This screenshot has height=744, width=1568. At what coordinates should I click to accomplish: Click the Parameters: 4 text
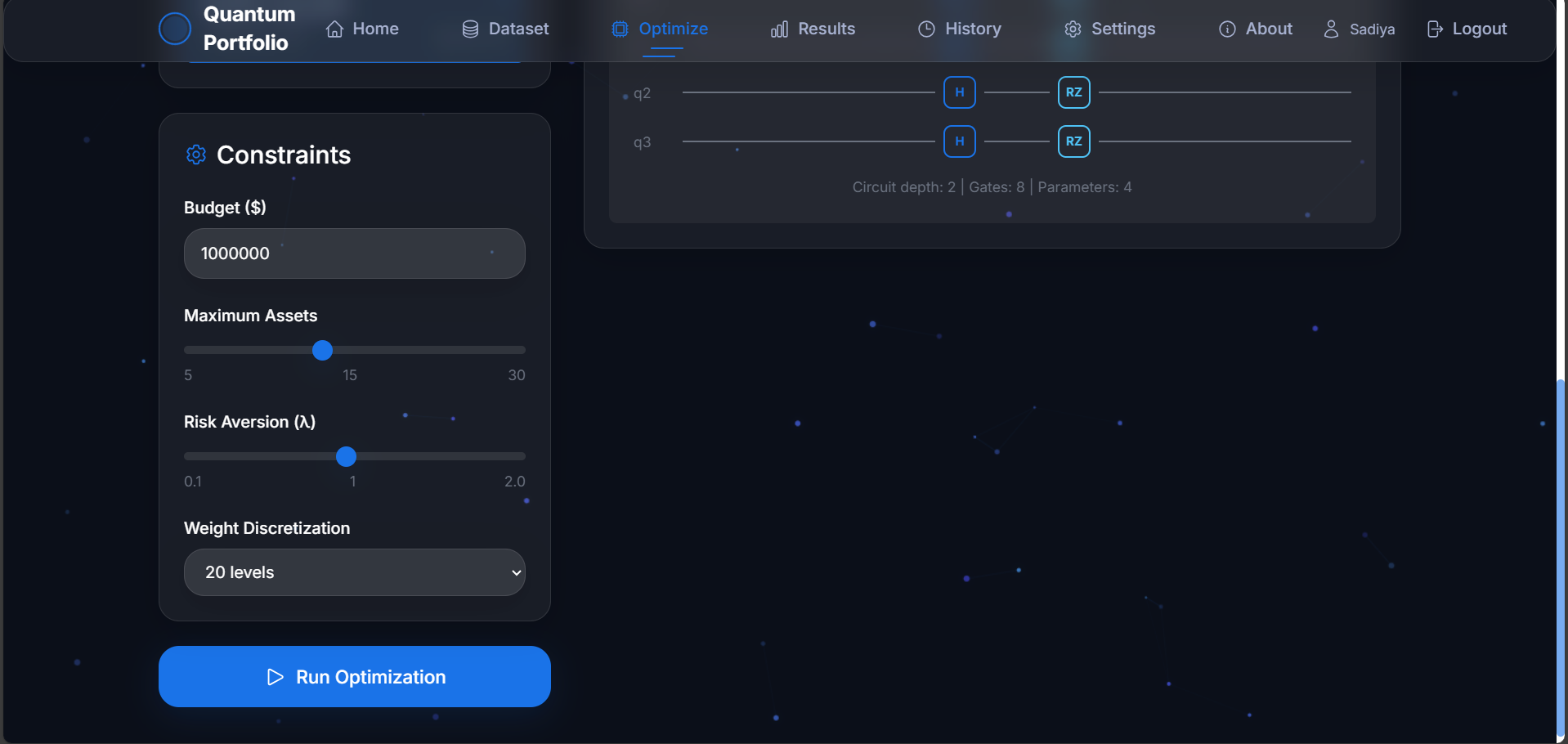click(x=1085, y=187)
